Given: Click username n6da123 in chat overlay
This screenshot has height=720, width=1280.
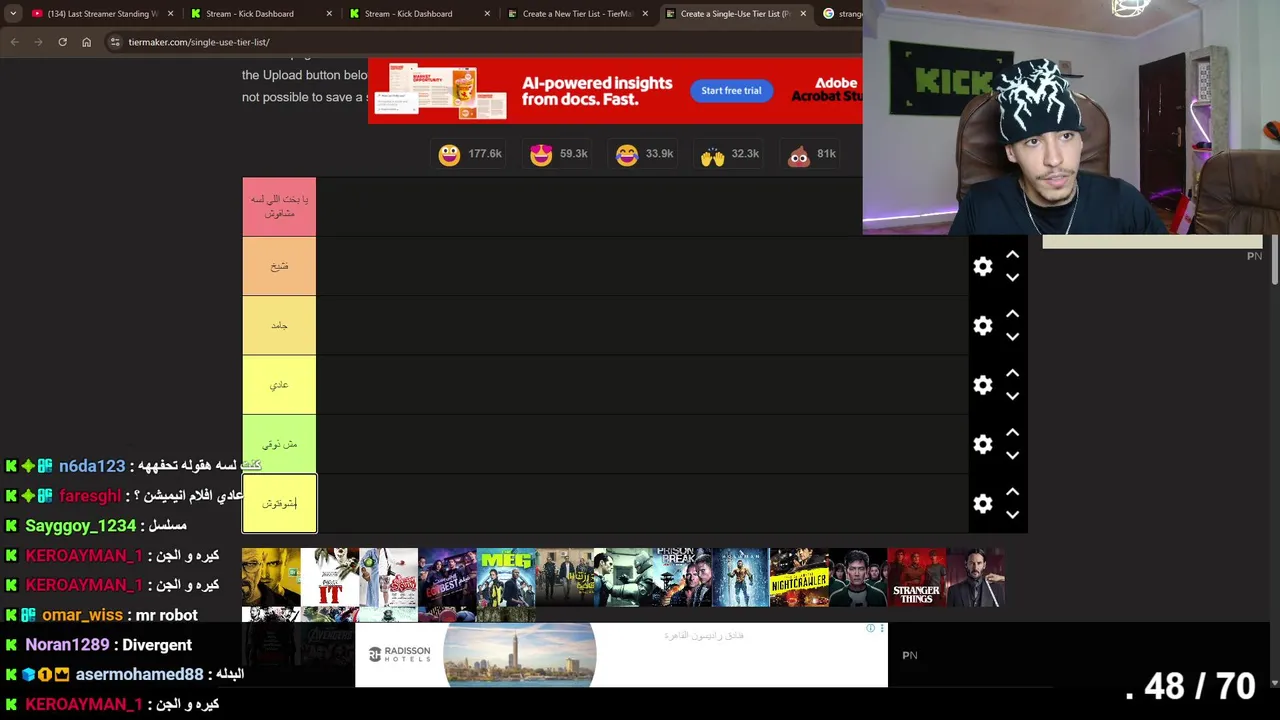Looking at the screenshot, I should 92,466.
